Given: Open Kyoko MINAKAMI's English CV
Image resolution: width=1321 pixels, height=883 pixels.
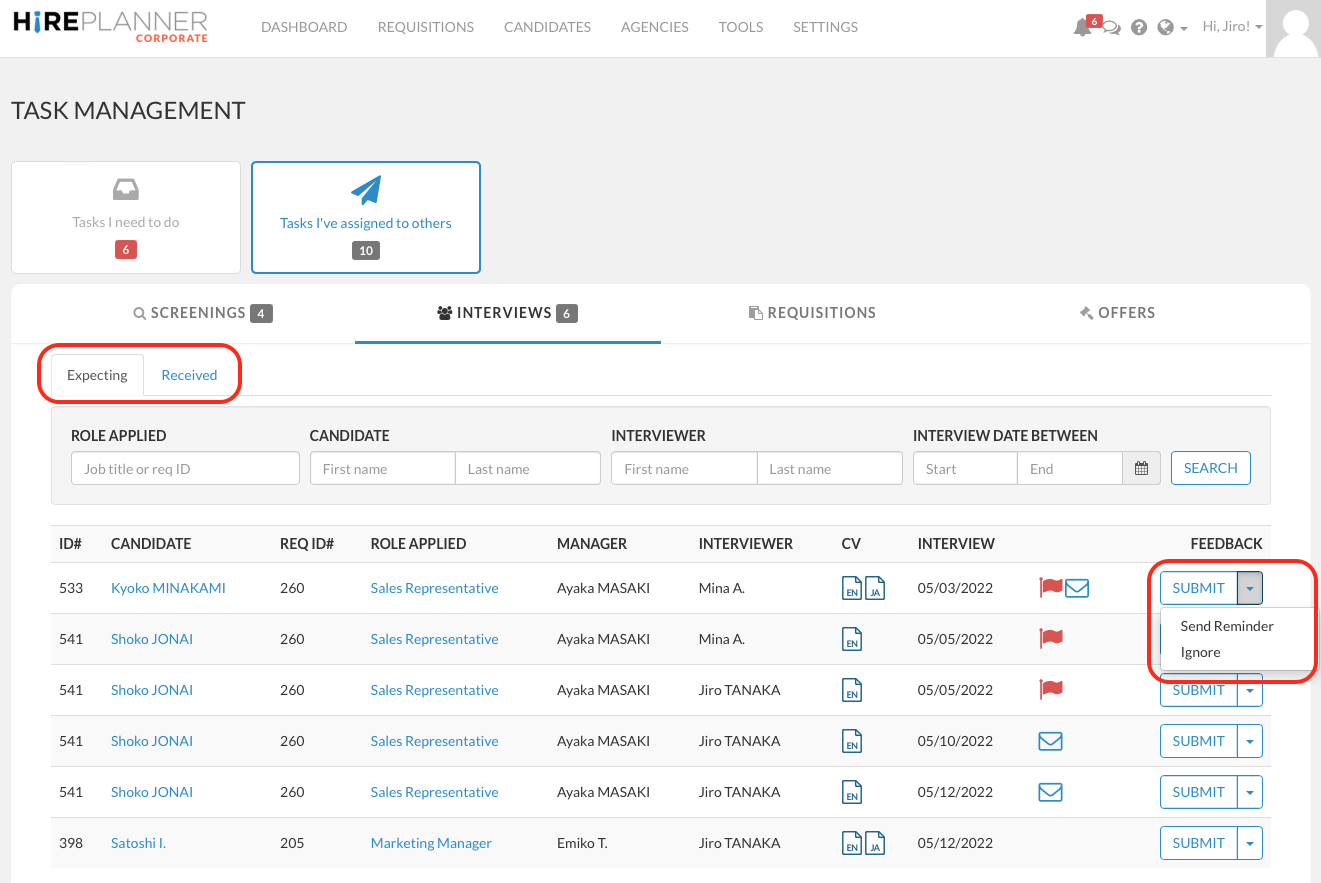Looking at the screenshot, I should click(851, 590).
